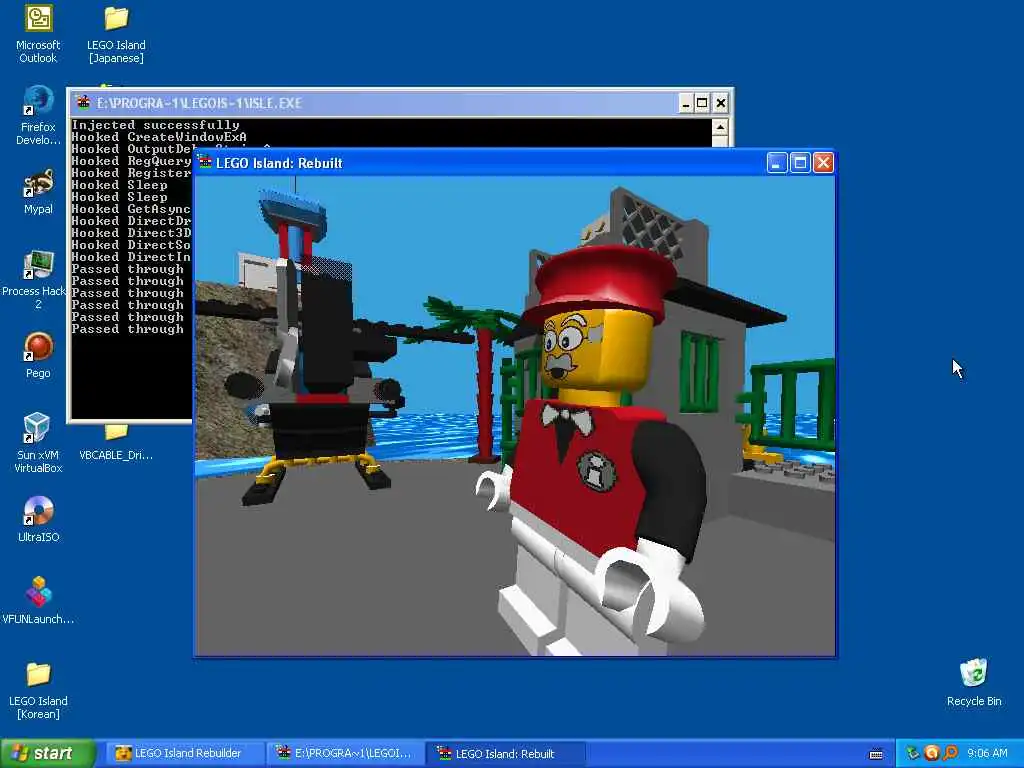Minimize the ISLE.EXE console window
This screenshot has width=1024, height=768.
tap(686, 103)
